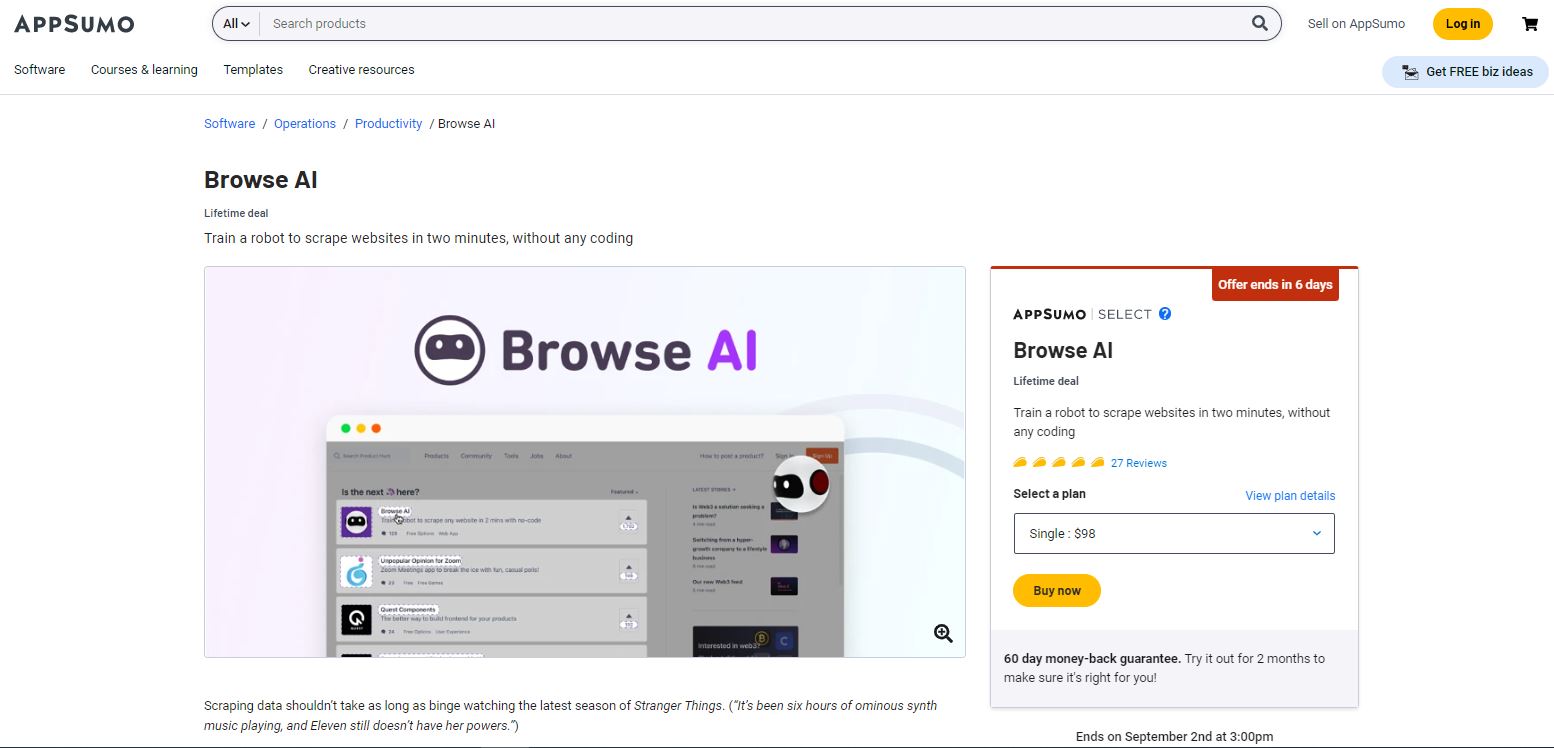The width and height of the screenshot is (1554, 748).
Task: Click the Browse AI product preview image
Action: (x=585, y=462)
